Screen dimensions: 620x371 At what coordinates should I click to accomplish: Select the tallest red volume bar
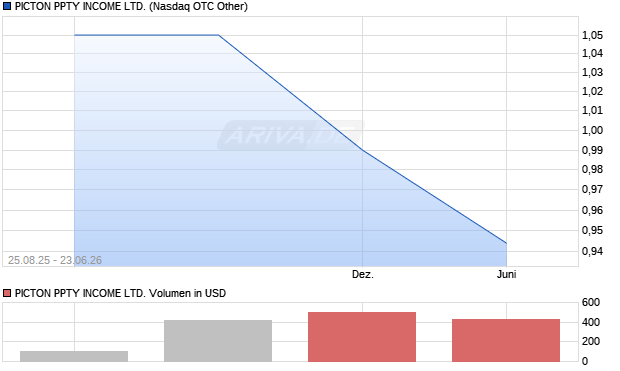[362, 337]
